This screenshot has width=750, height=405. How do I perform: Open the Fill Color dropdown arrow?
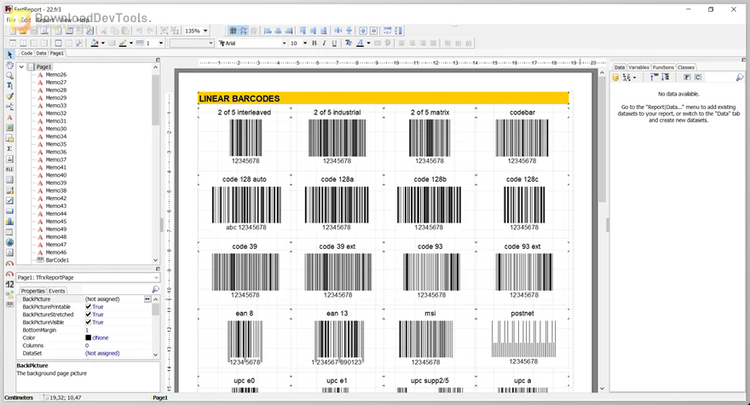[103, 43]
